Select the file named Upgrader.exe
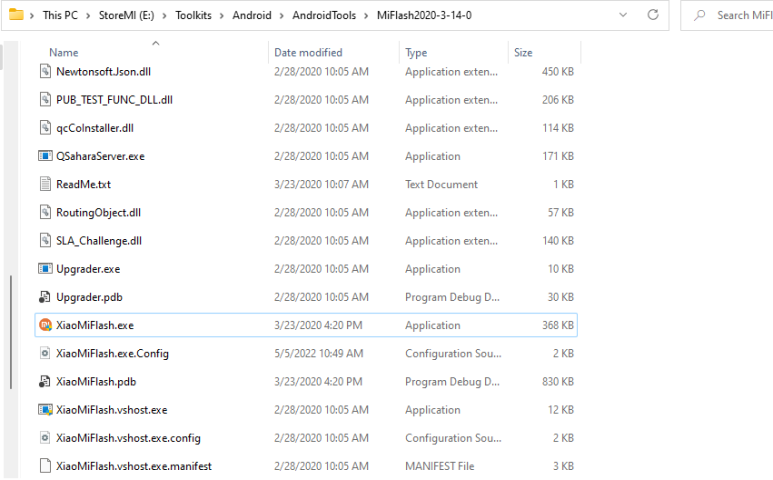773x480 pixels. tap(88, 269)
